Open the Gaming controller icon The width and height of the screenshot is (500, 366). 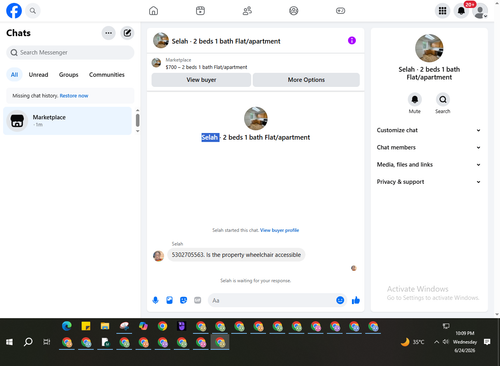tap(340, 11)
